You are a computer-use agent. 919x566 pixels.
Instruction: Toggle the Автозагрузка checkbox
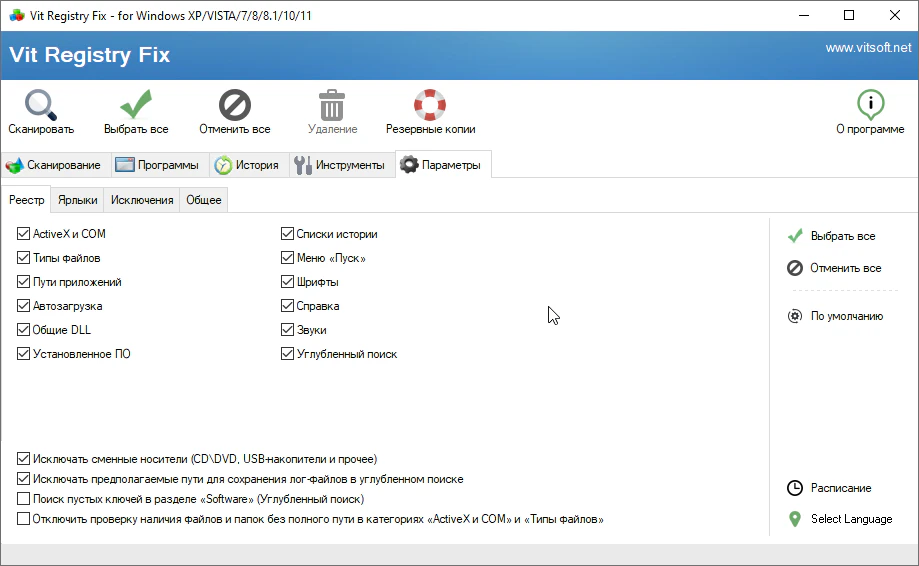(24, 306)
